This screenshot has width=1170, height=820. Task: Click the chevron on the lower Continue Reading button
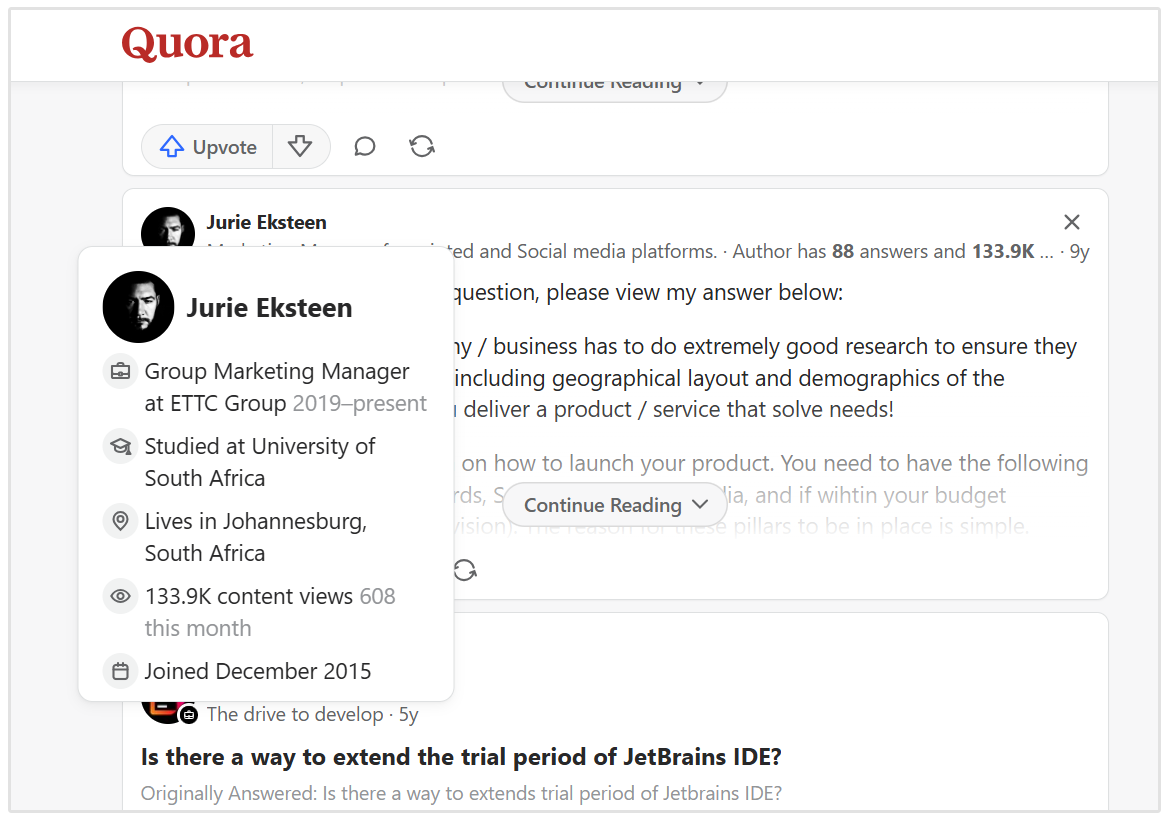click(x=700, y=505)
